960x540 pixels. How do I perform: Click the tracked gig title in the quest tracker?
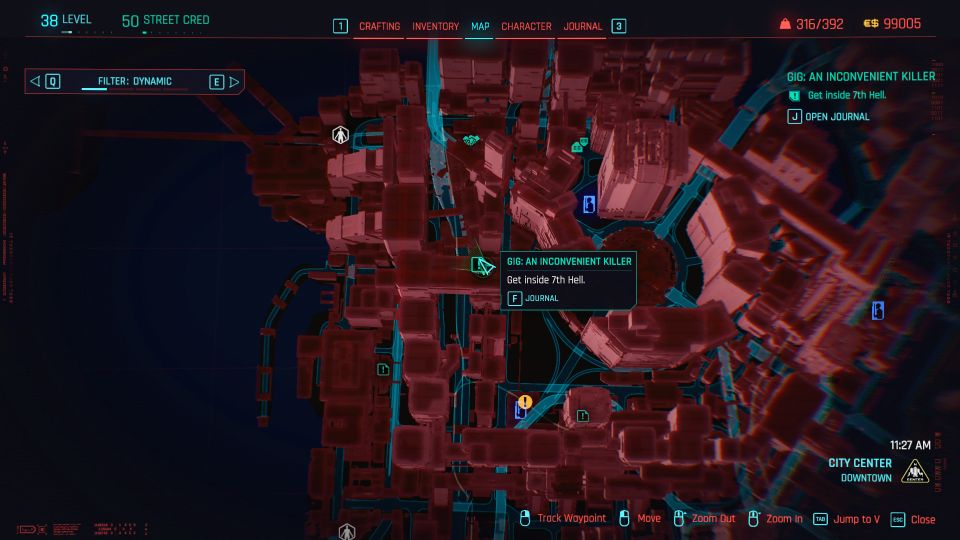click(x=861, y=77)
